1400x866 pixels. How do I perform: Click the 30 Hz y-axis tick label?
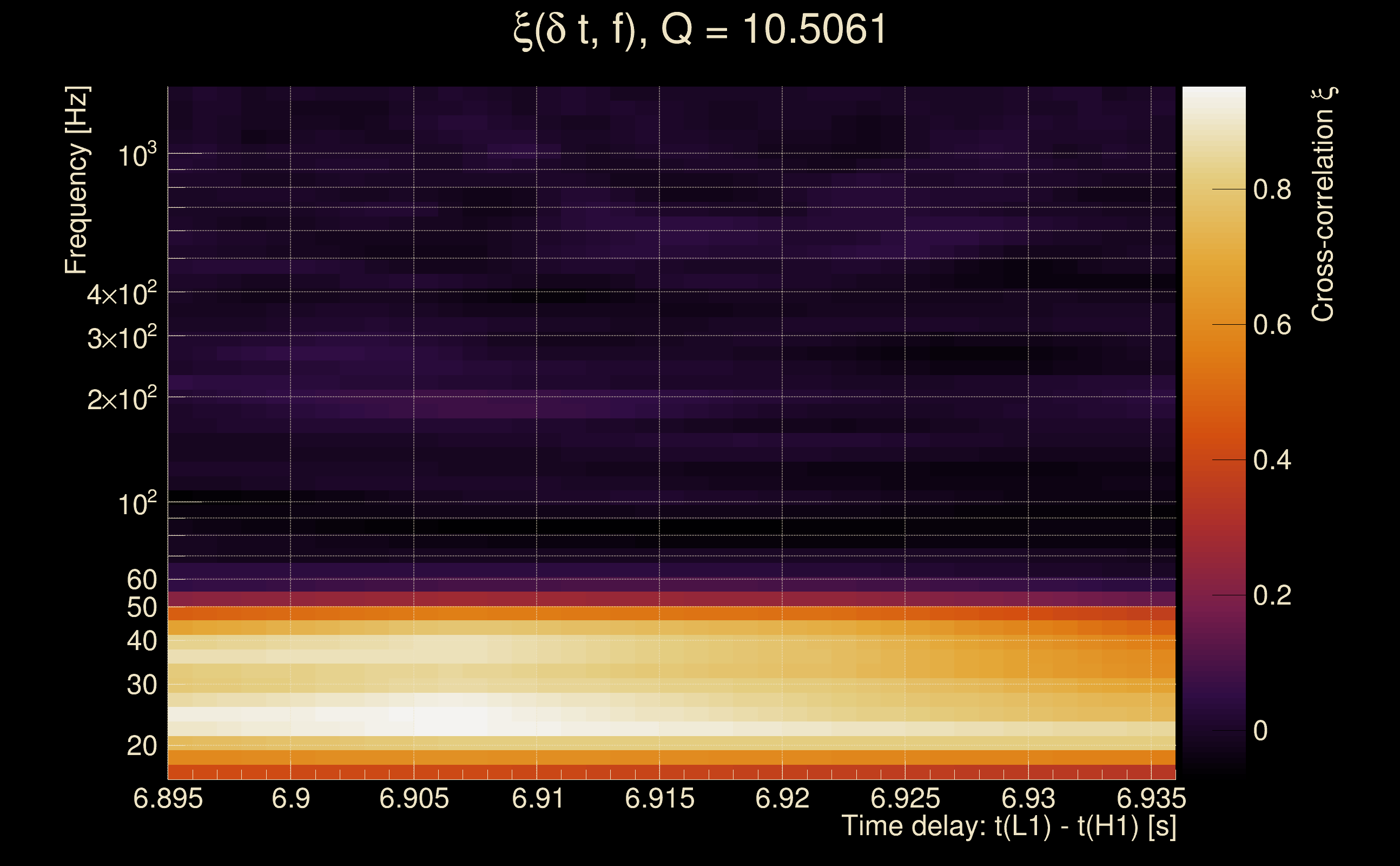141,685
